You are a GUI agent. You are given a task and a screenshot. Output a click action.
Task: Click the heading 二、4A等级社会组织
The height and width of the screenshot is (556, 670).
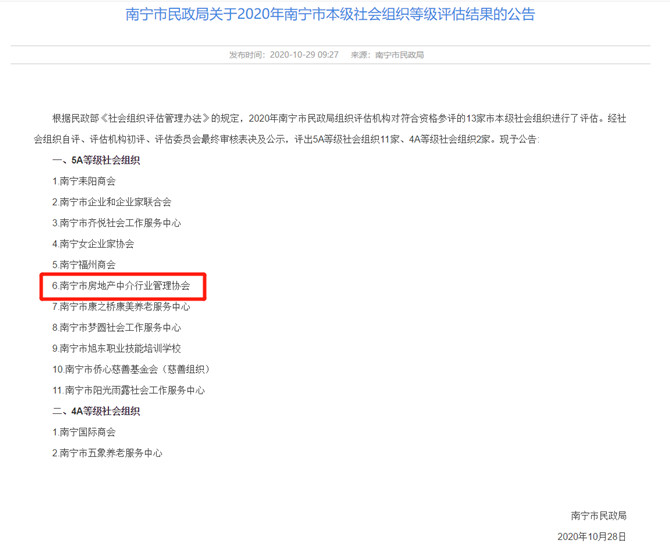(96, 412)
